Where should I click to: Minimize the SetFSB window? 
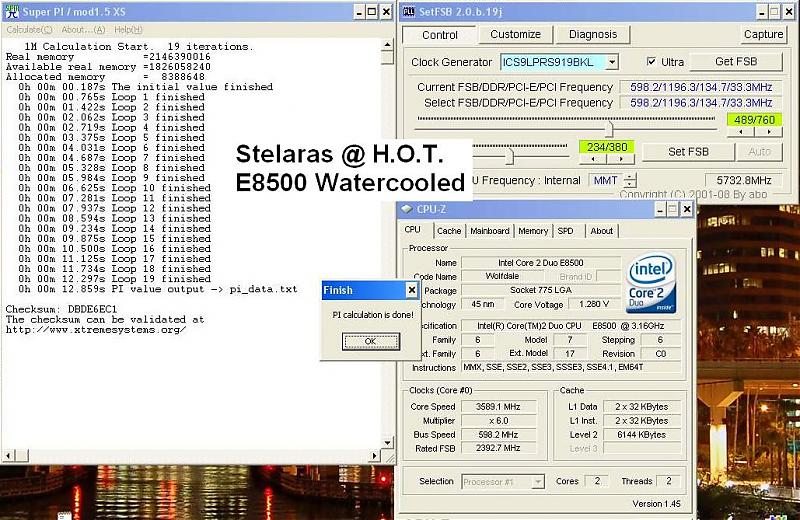(x=762, y=12)
